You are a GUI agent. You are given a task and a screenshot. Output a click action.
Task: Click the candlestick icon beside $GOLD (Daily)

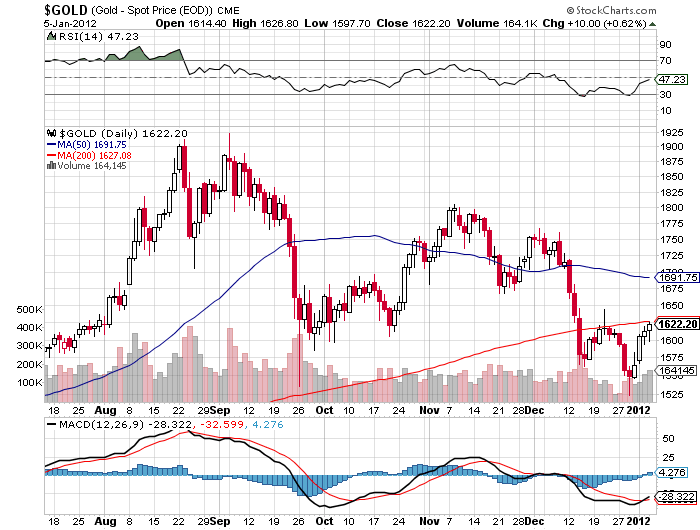tap(51, 133)
